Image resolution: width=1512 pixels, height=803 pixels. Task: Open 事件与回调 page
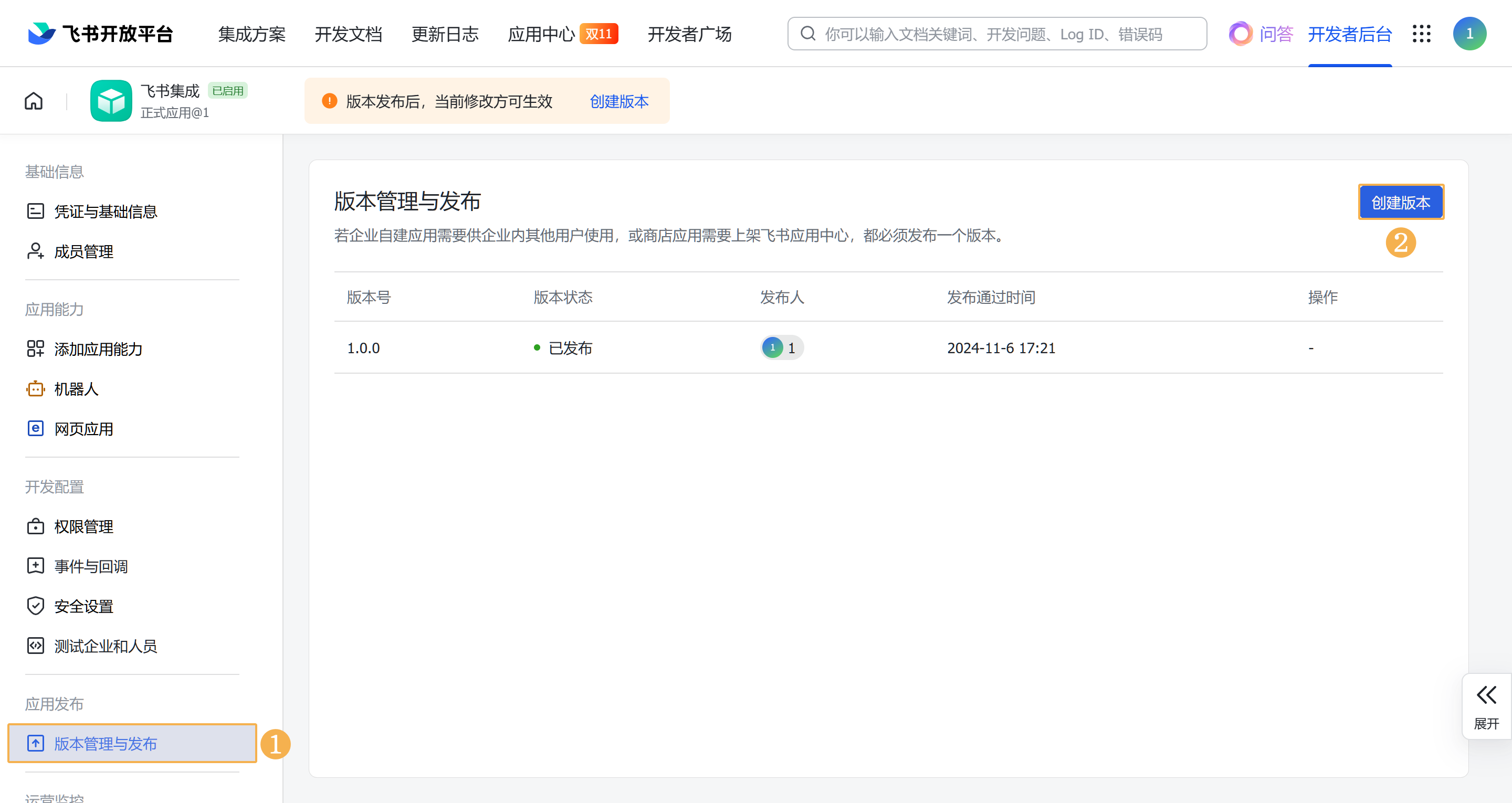point(91,566)
